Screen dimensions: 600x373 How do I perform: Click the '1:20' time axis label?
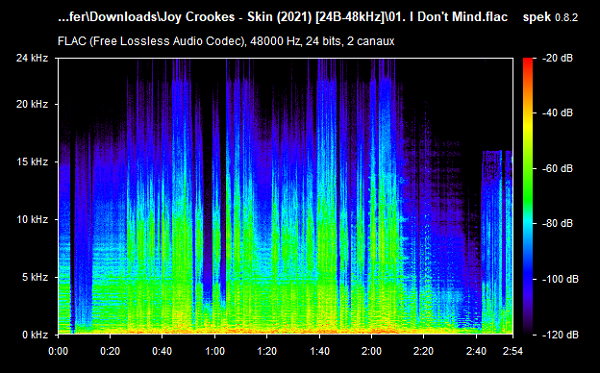click(x=267, y=351)
